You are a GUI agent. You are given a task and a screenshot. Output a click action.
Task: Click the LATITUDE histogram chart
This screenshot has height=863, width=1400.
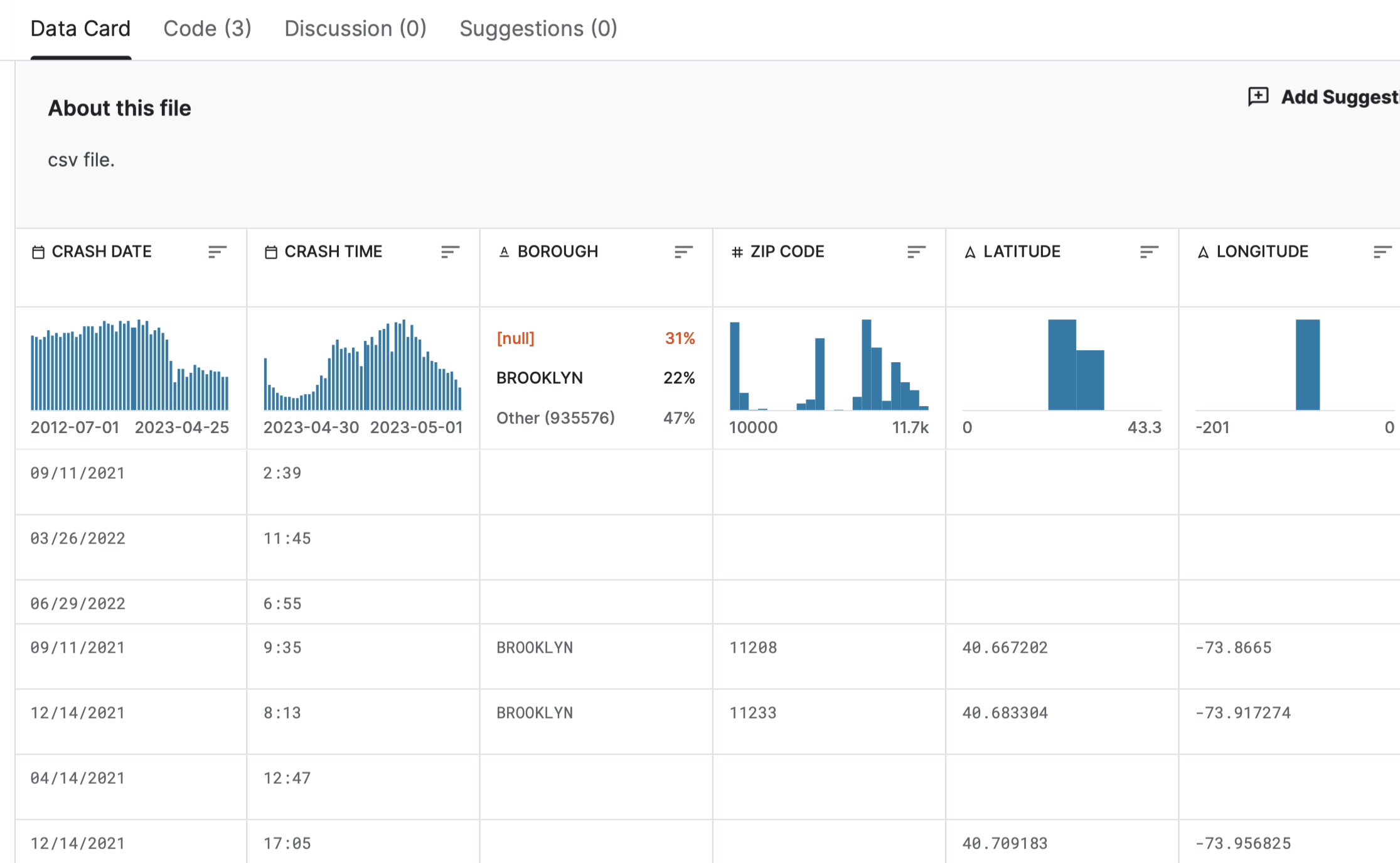coord(1062,365)
